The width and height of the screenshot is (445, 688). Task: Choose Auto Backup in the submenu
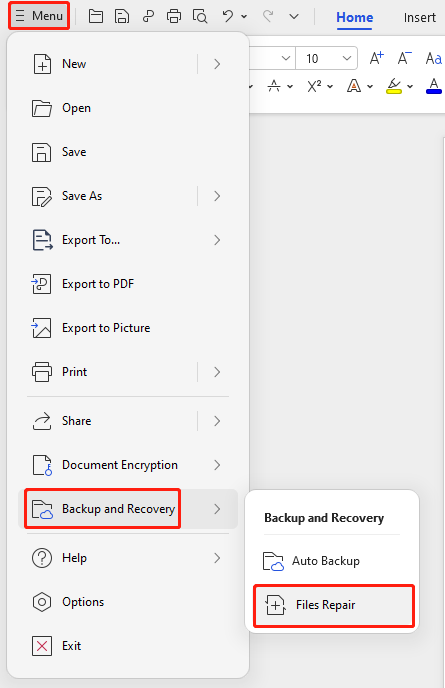point(332,561)
